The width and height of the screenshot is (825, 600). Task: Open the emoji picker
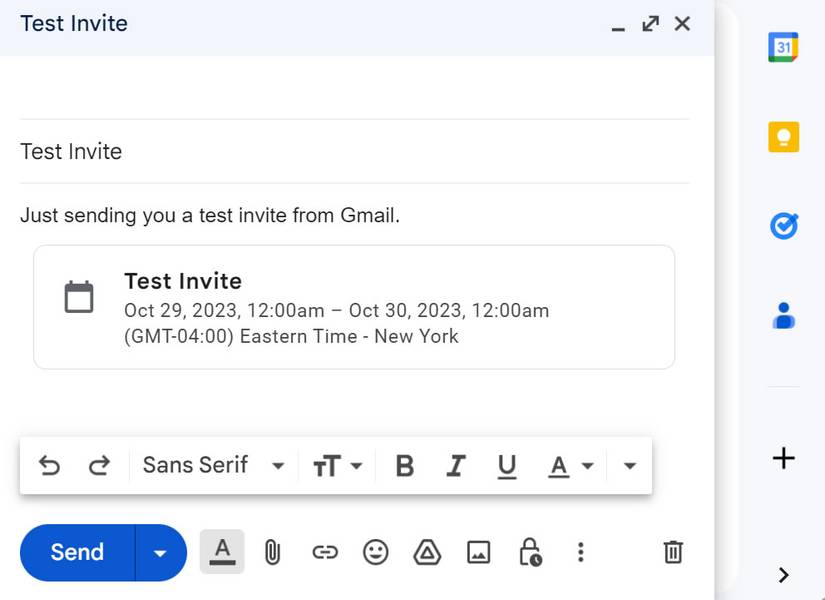[376, 552]
